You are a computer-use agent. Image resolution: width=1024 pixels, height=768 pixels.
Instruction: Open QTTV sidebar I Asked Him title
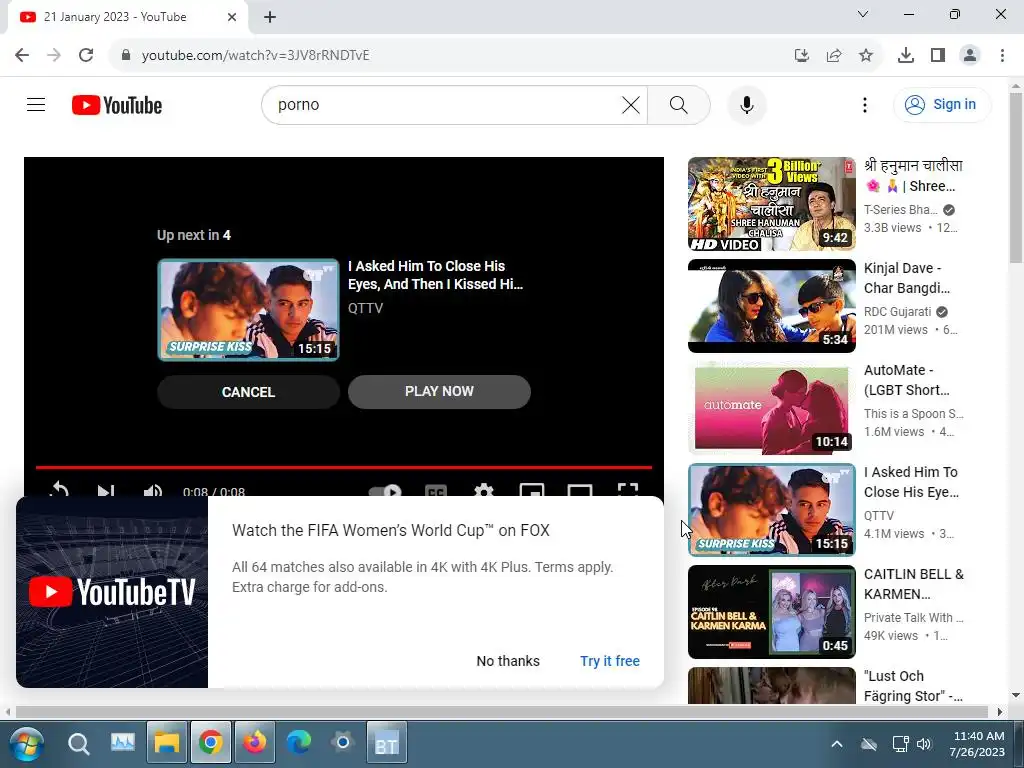coord(911,482)
